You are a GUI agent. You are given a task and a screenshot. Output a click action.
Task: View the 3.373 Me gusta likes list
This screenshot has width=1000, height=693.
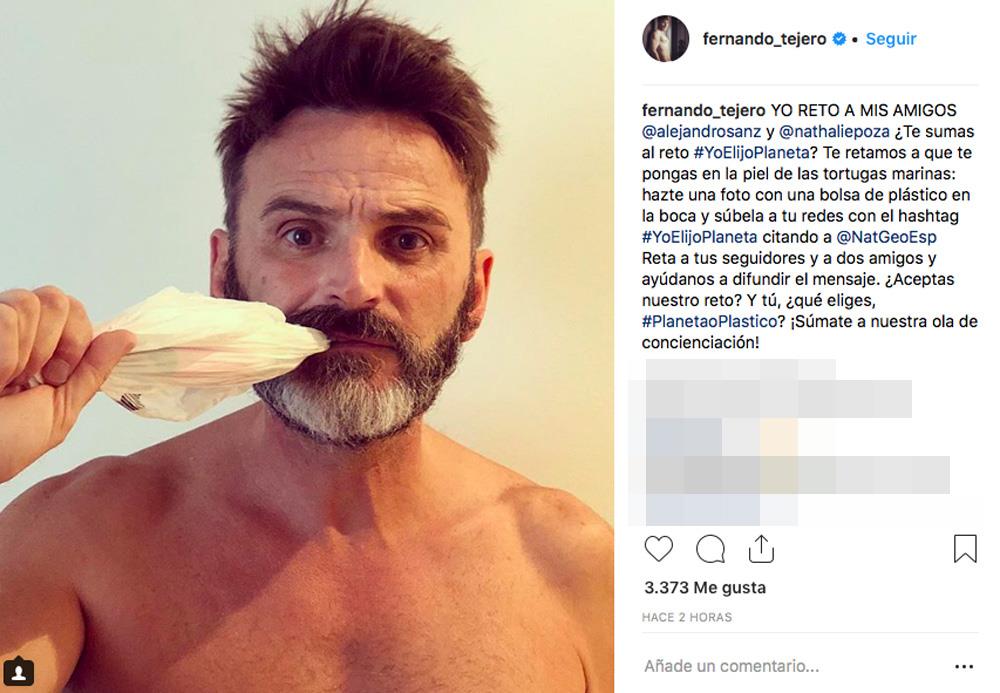tap(705, 587)
